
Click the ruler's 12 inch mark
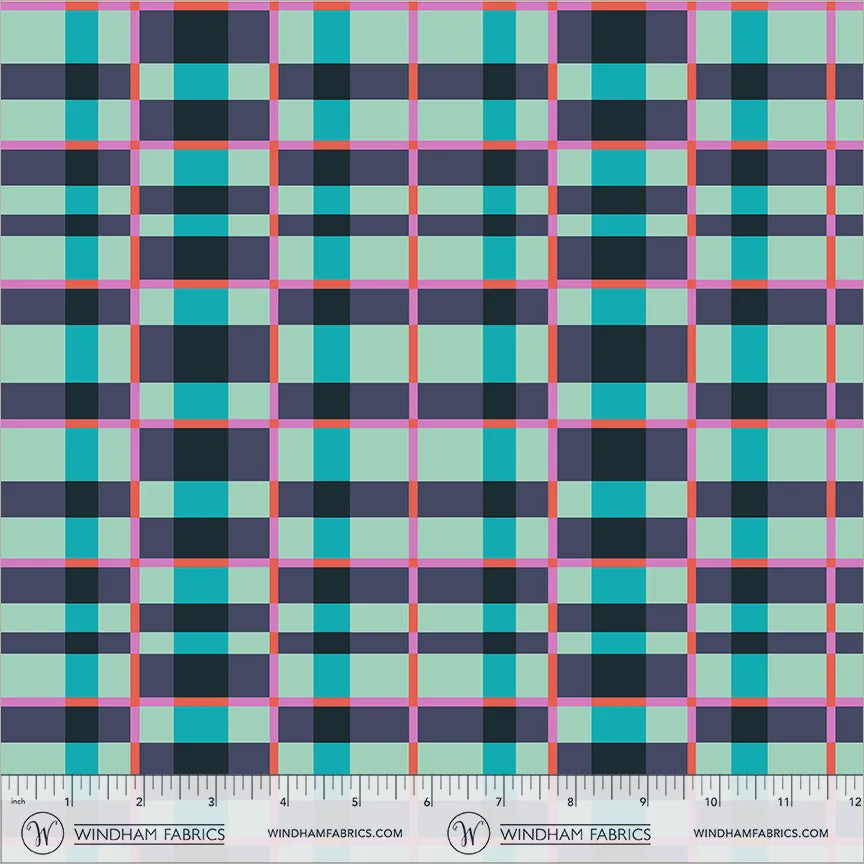tap(855, 802)
